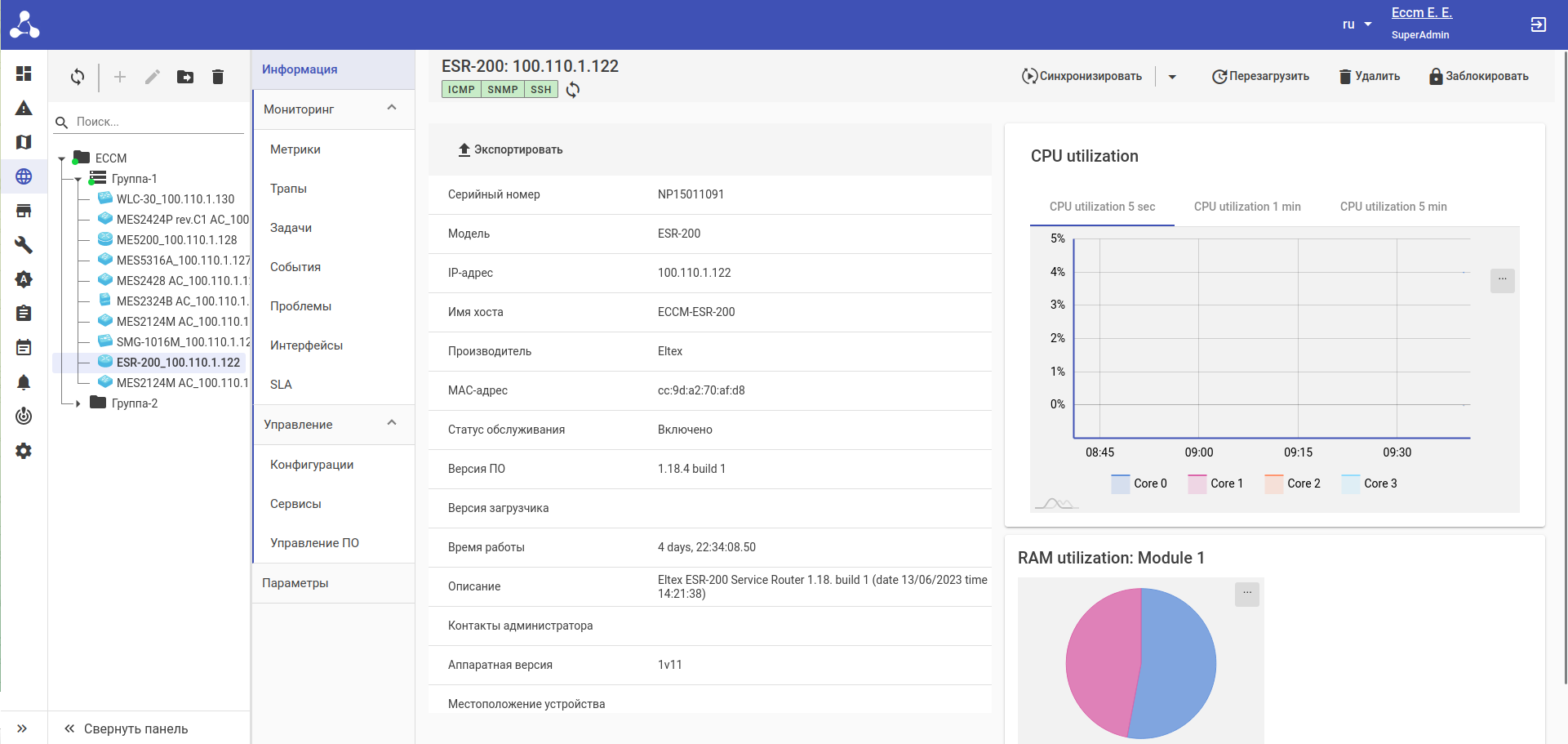This screenshot has width=1568, height=744.
Task: Click the Поиск search field
Action: click(155, 122)
